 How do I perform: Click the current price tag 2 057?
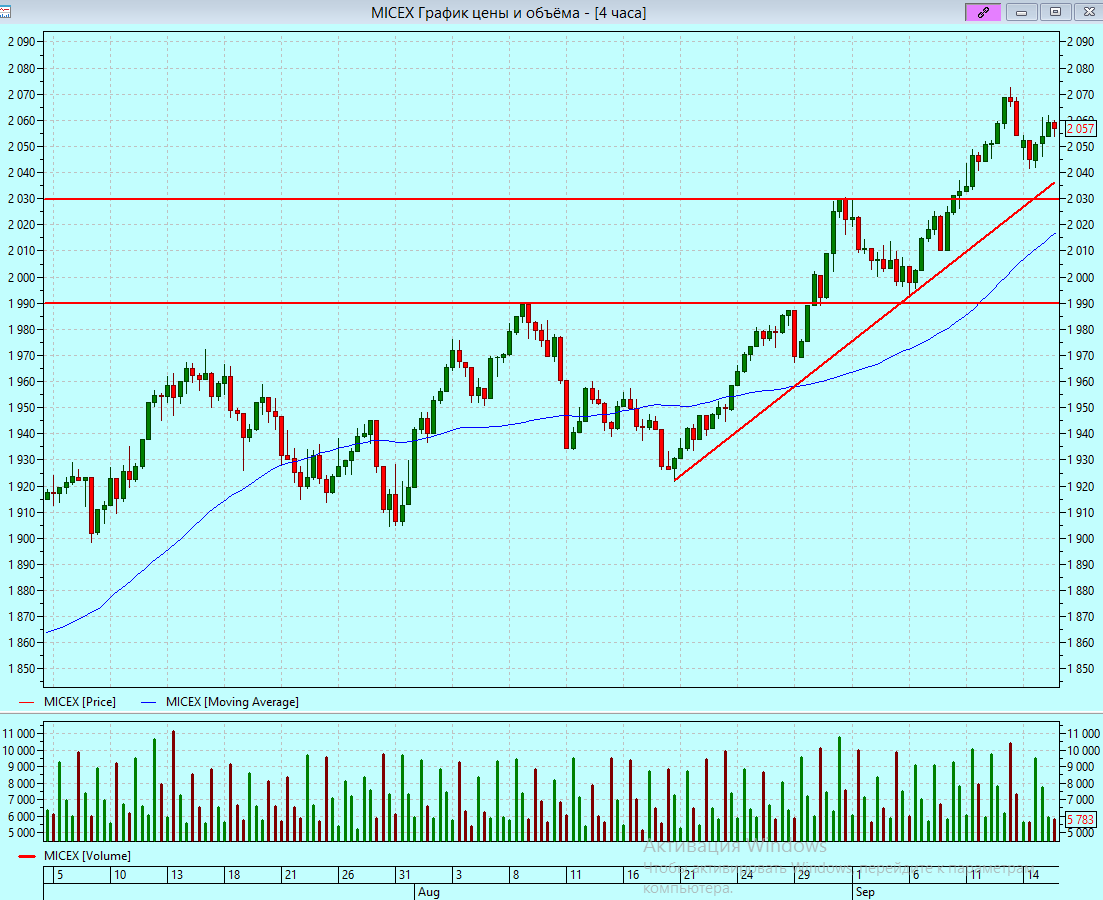pos(1080,129)
